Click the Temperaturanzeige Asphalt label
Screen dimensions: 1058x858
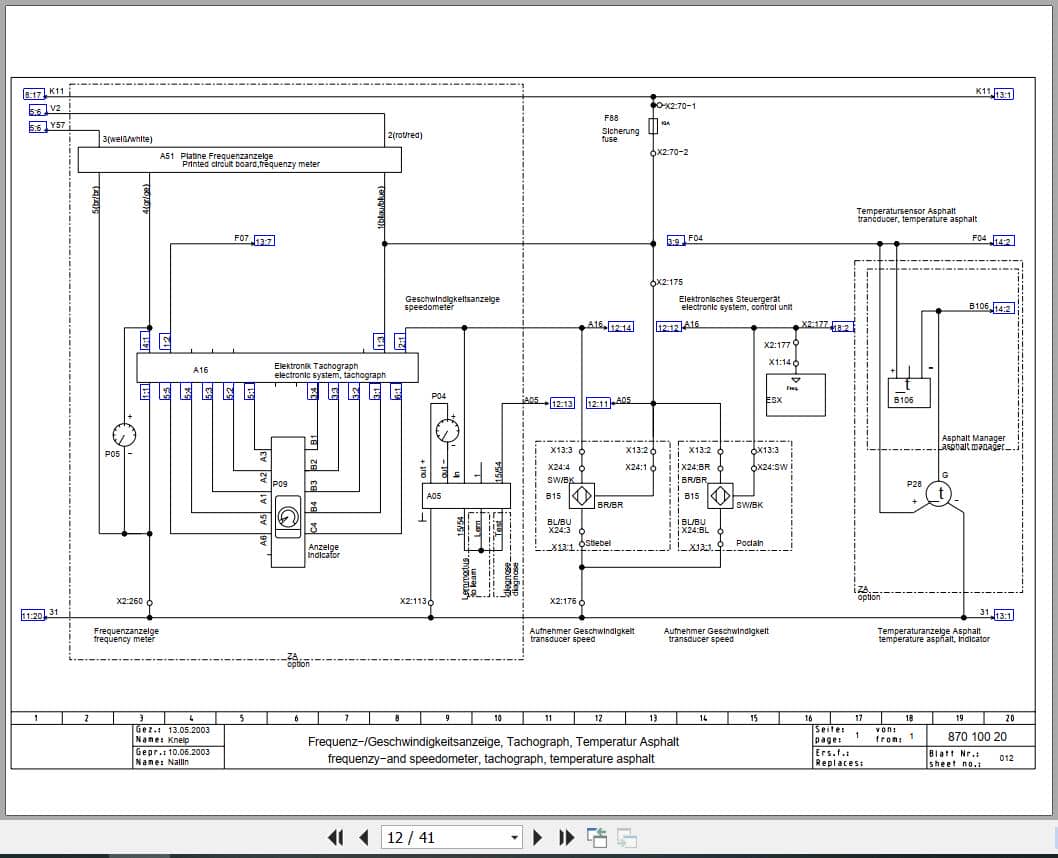click(x=933, y=635)
